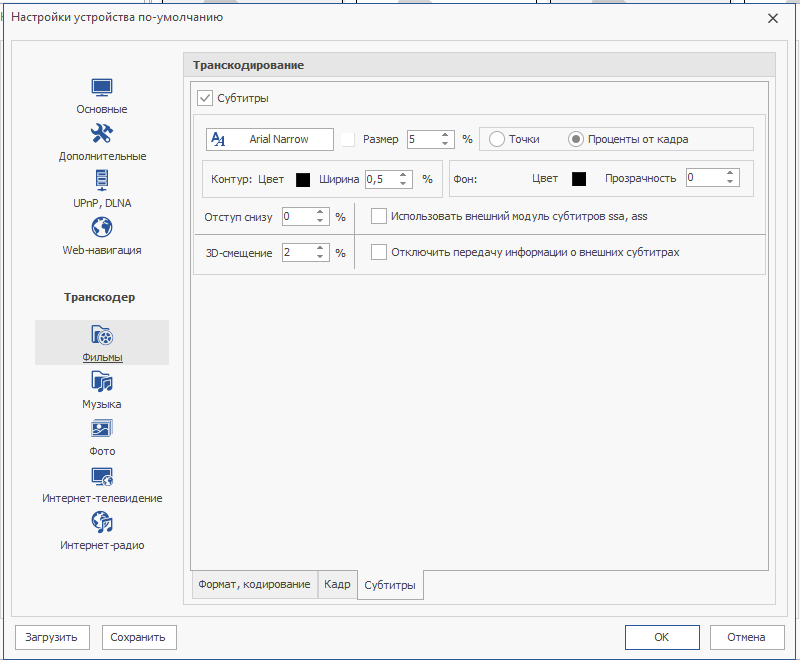
Task: Switch to the Кадр tab
Action: tap(337, 584)
